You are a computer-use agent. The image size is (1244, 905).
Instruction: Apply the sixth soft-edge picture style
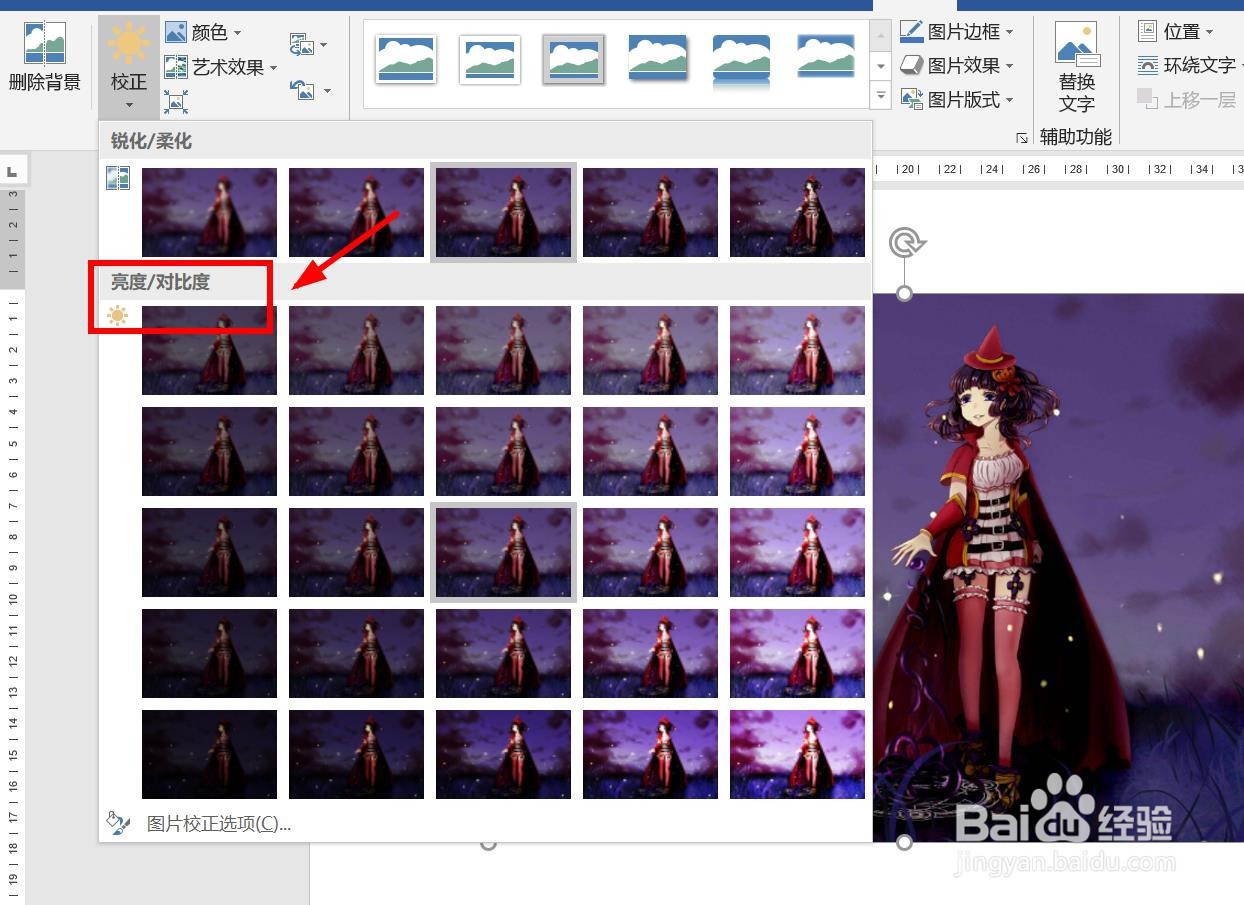(x=826, y=58)
